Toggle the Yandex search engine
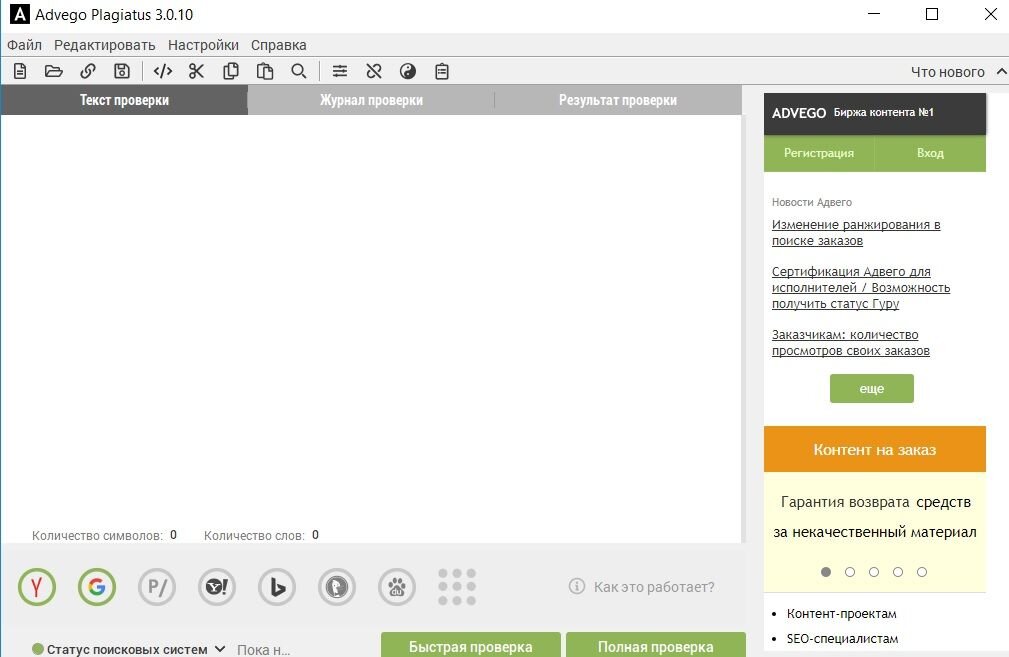This screenshot has width=1009, height=657. point(37,587)
